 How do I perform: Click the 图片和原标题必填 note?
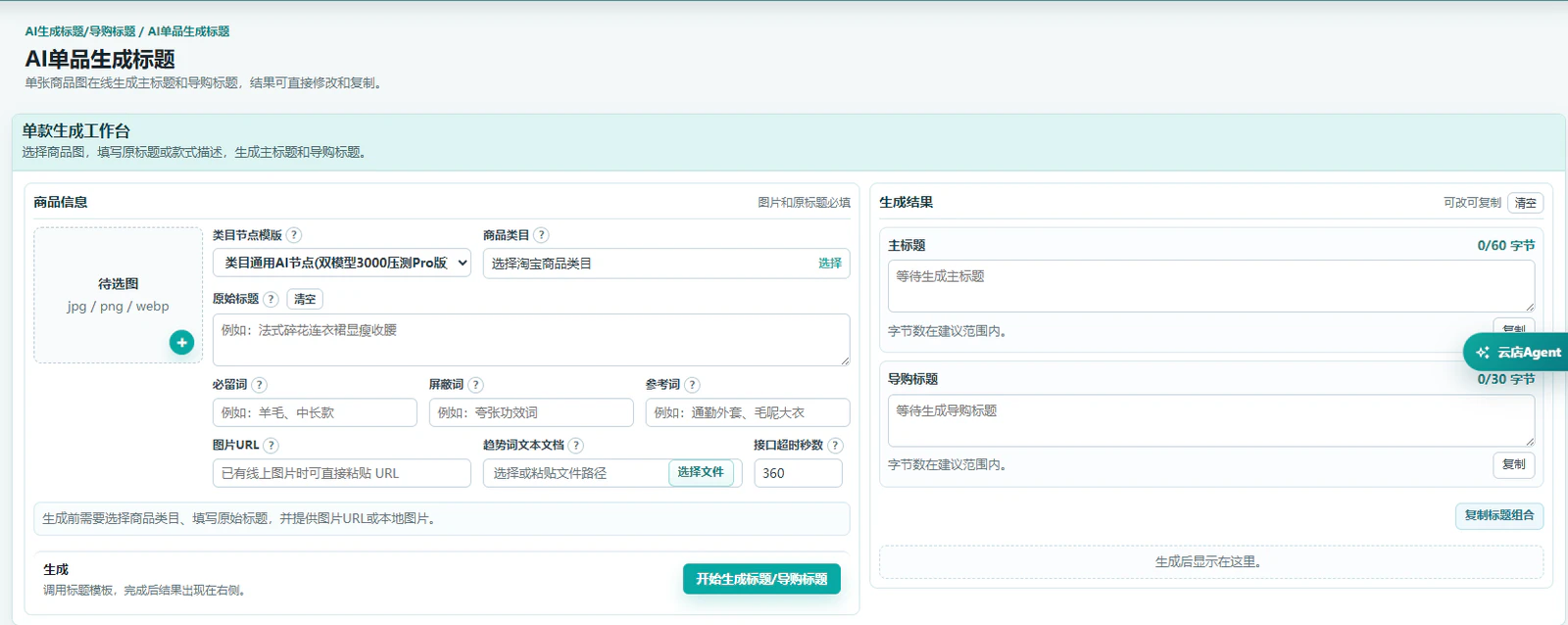click(x=804, y=203)
